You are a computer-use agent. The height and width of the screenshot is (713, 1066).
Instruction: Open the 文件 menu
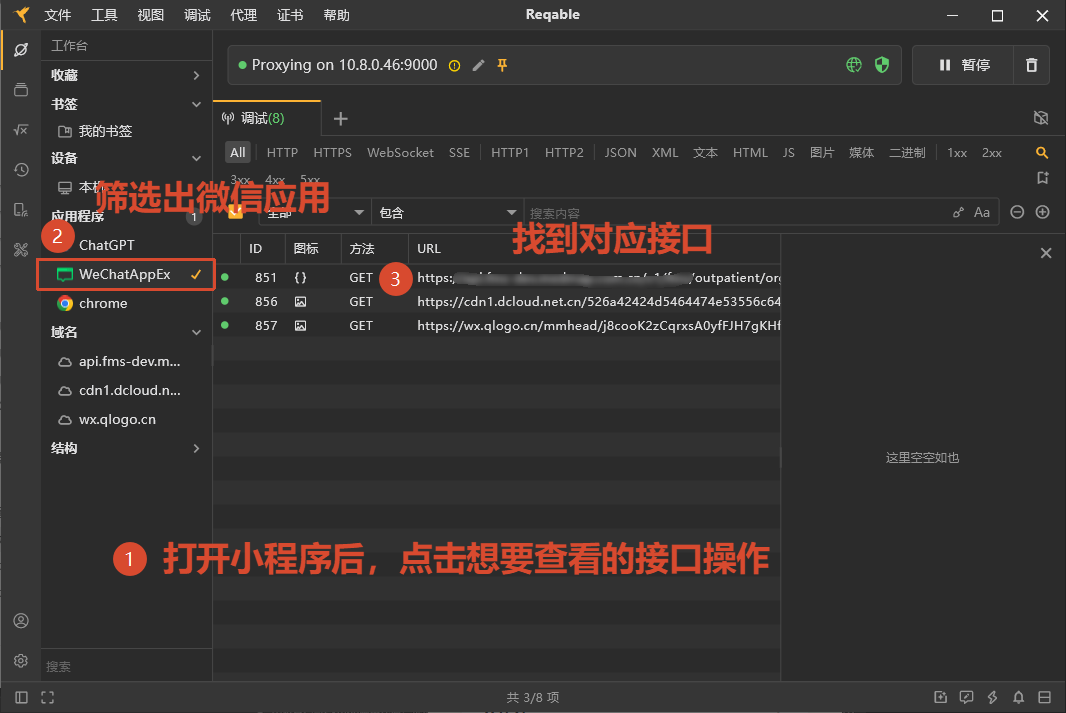pos(58,15)
